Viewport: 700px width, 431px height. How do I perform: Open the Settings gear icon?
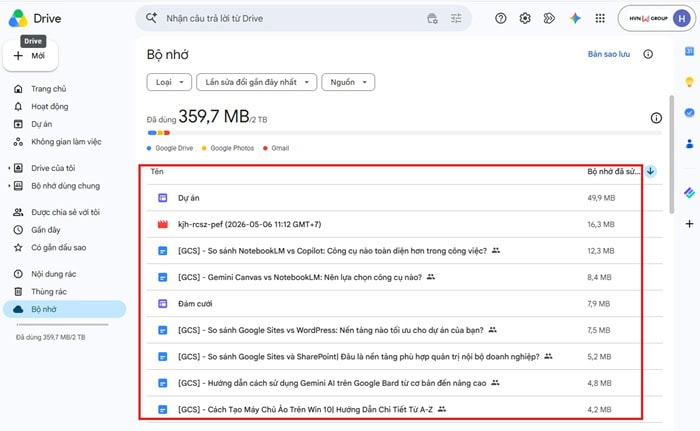(525, 18)
